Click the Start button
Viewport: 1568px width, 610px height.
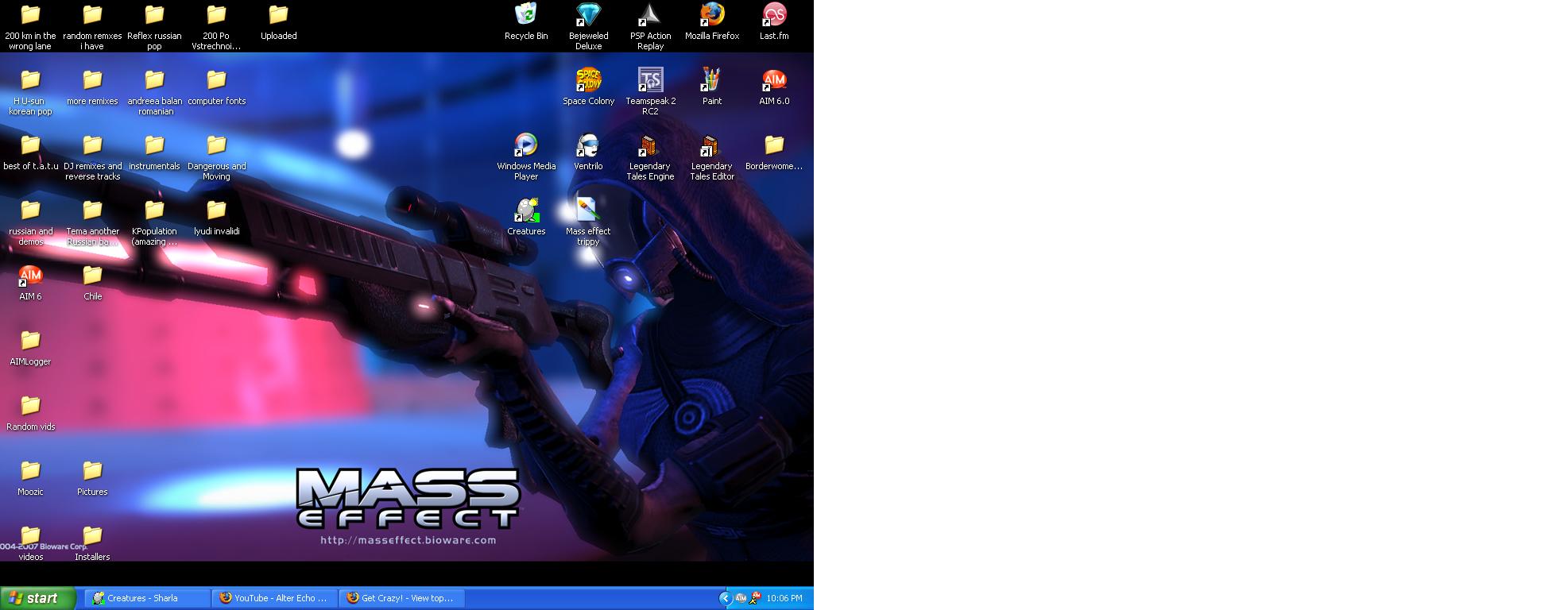pyautogui.click(x=37, y=598)
